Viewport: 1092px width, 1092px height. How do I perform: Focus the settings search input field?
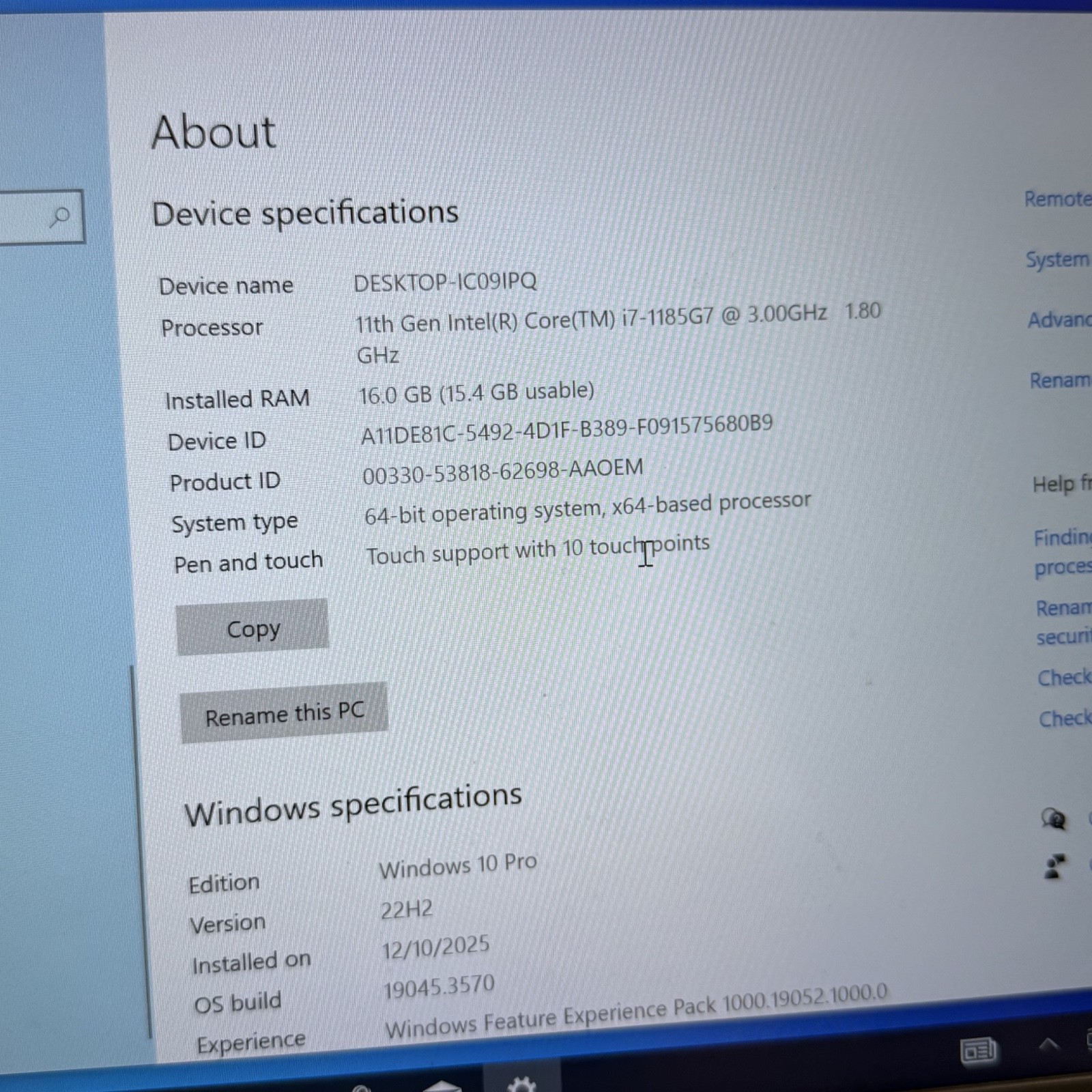pos(41,217)
